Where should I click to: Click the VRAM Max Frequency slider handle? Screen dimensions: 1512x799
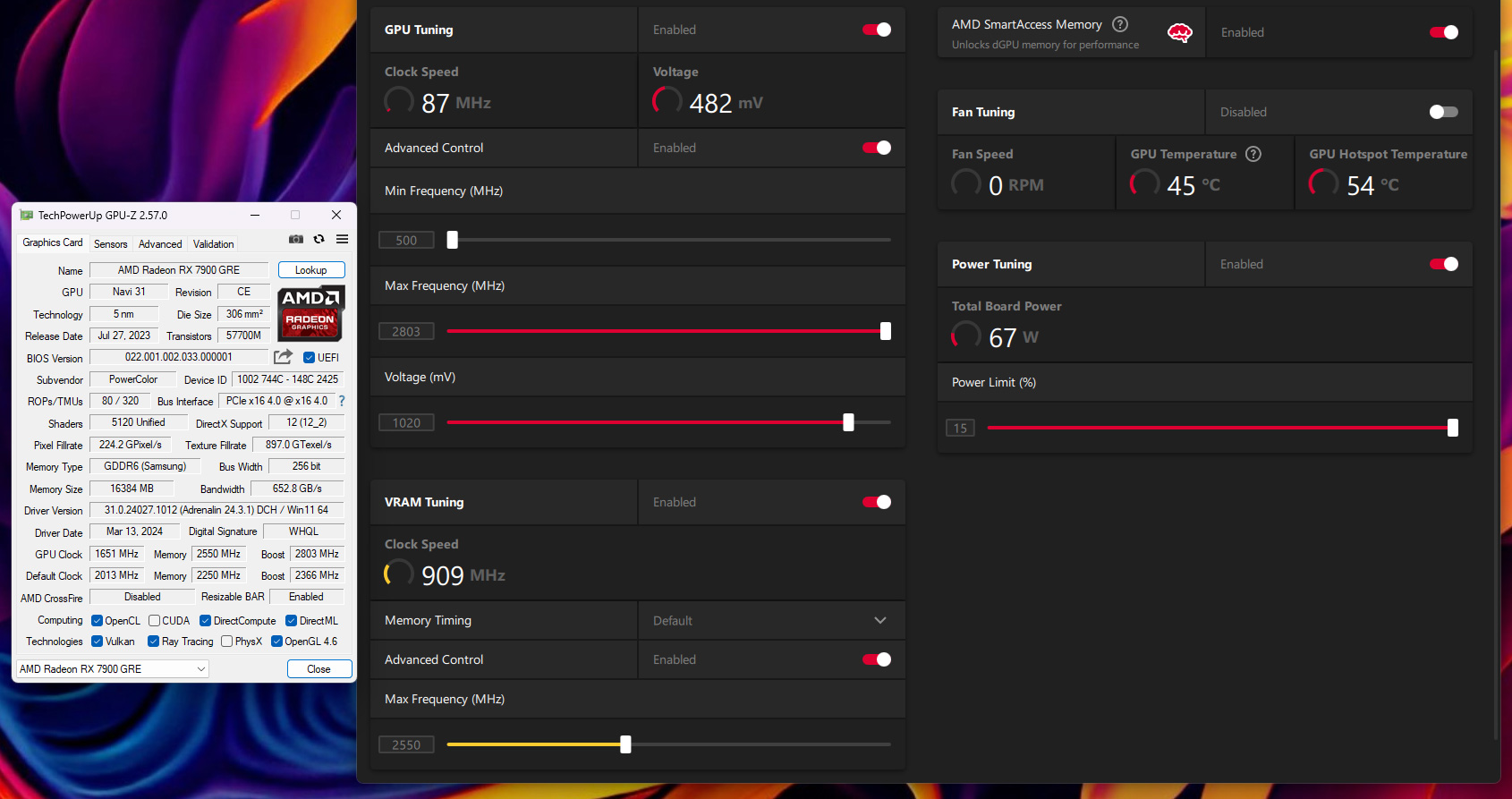(625, 744)
